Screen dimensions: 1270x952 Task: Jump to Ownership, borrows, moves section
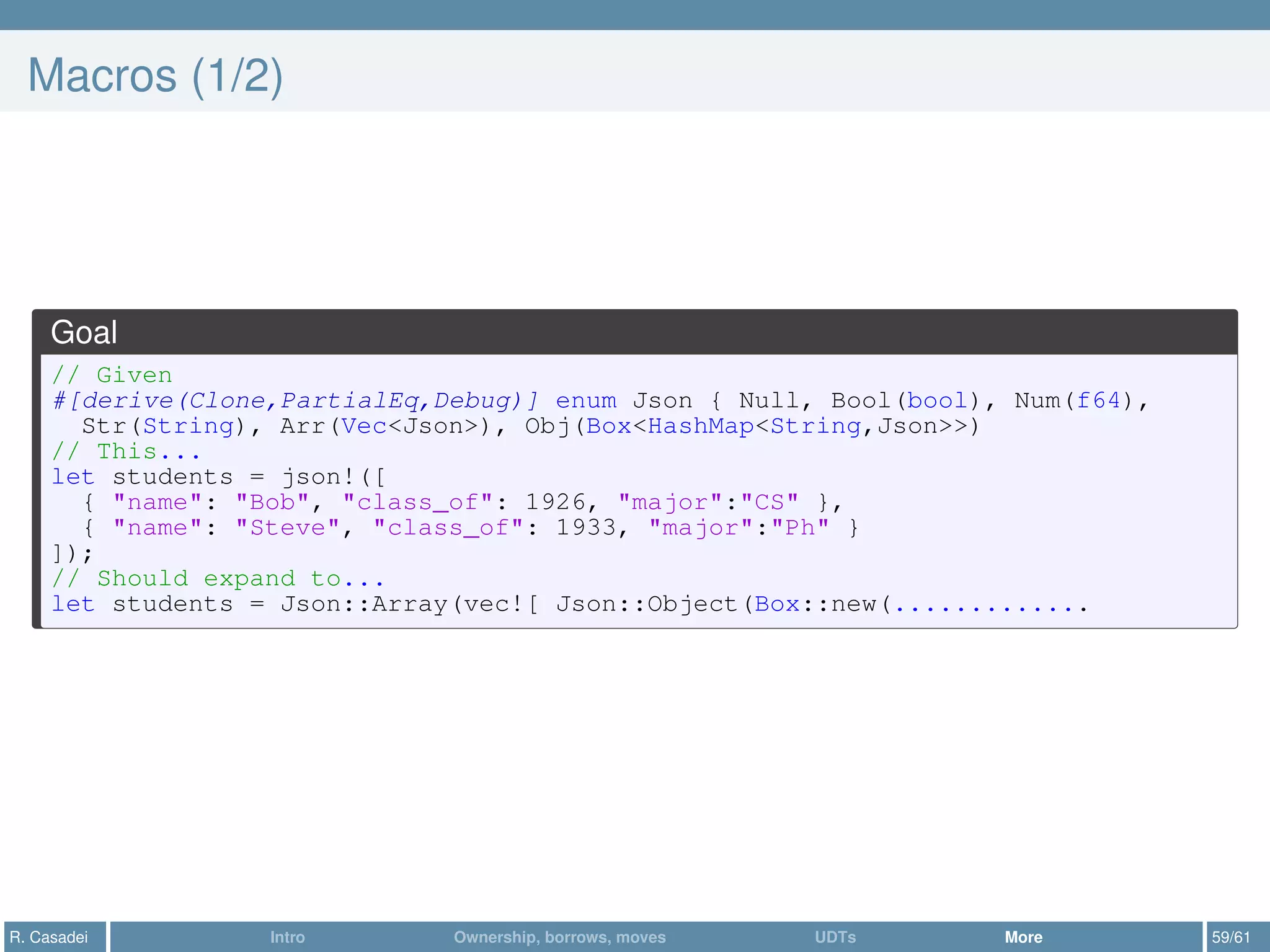[559, 937]
